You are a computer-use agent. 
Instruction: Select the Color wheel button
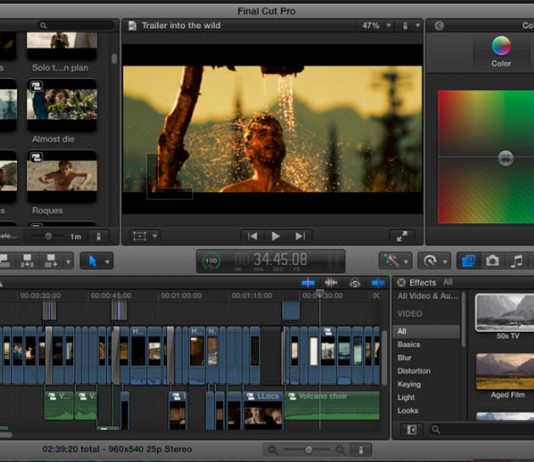coord(501,51)
